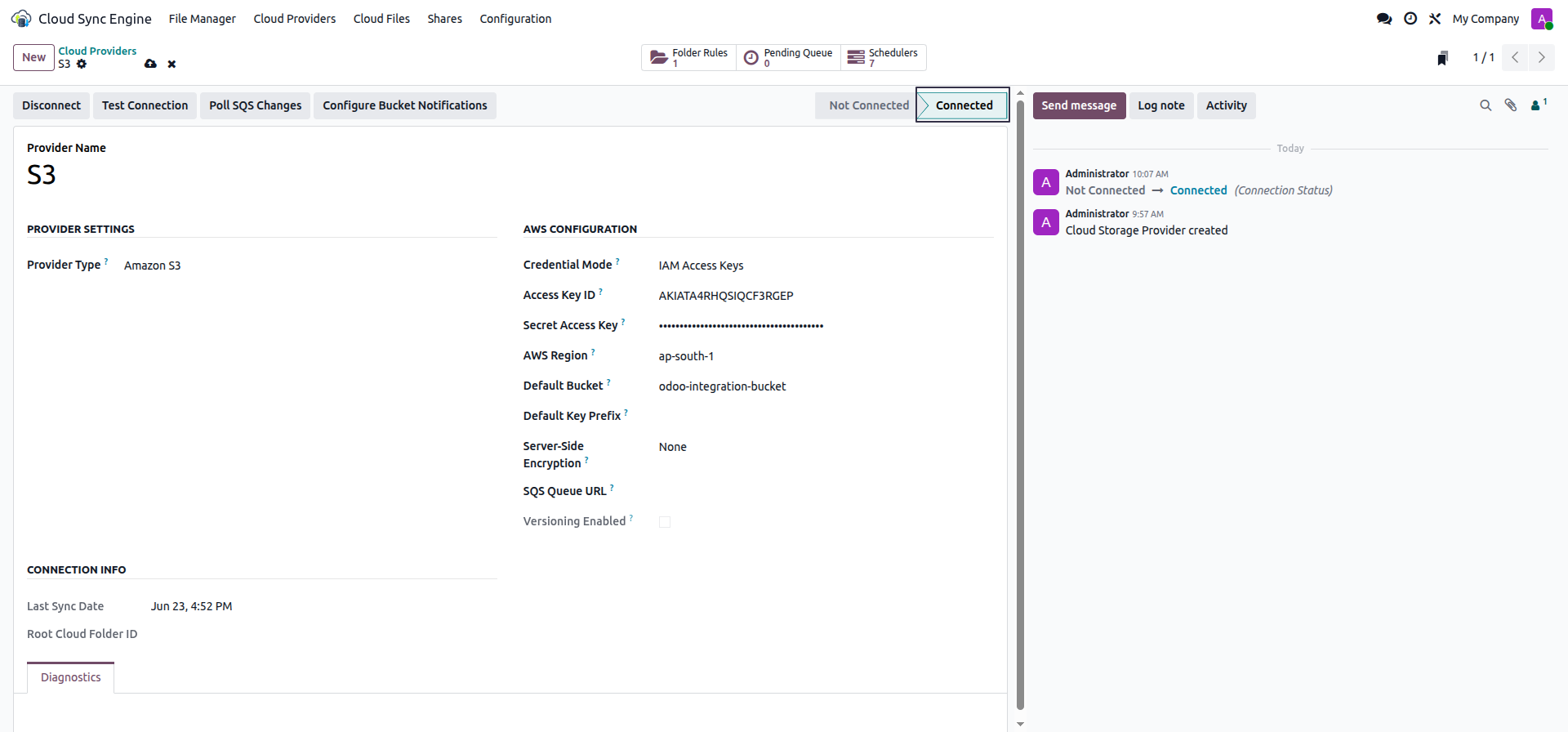Show followers with the person icon
The width and height of the screenshot is (1568, 732).
pyautogui.click(x=1539, y=105)
